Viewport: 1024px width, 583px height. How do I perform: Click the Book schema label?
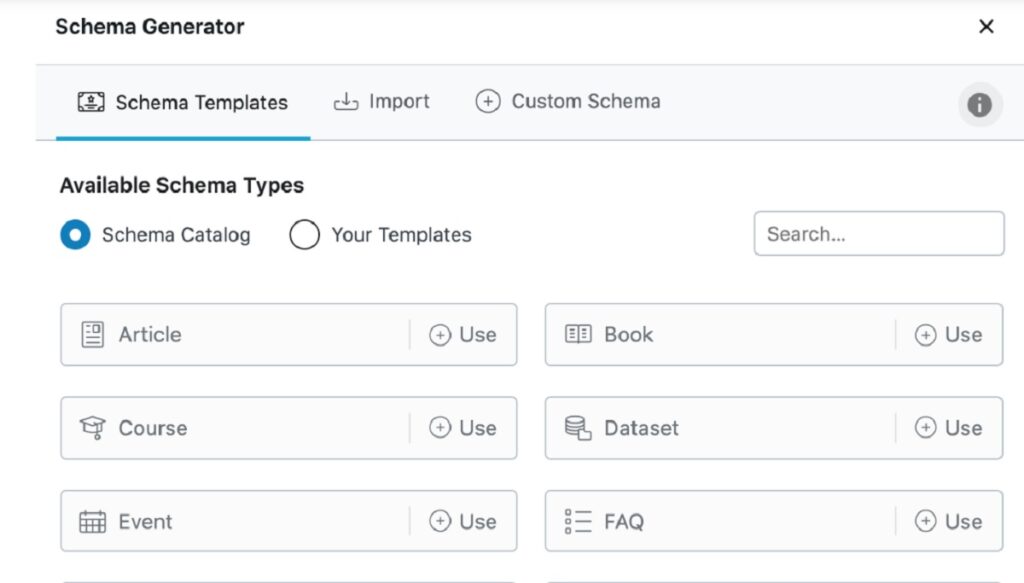[x=628, y=335]
